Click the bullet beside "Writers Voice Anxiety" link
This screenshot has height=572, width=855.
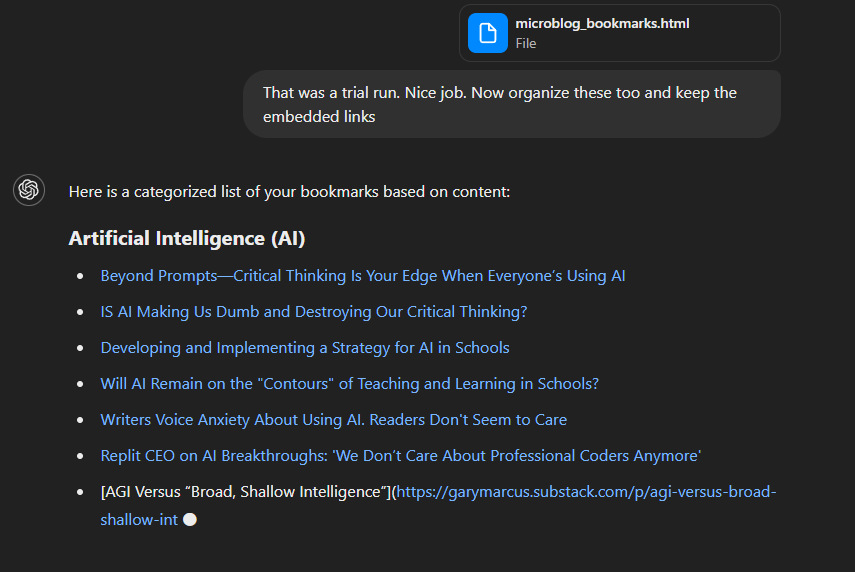click(80, 420)
